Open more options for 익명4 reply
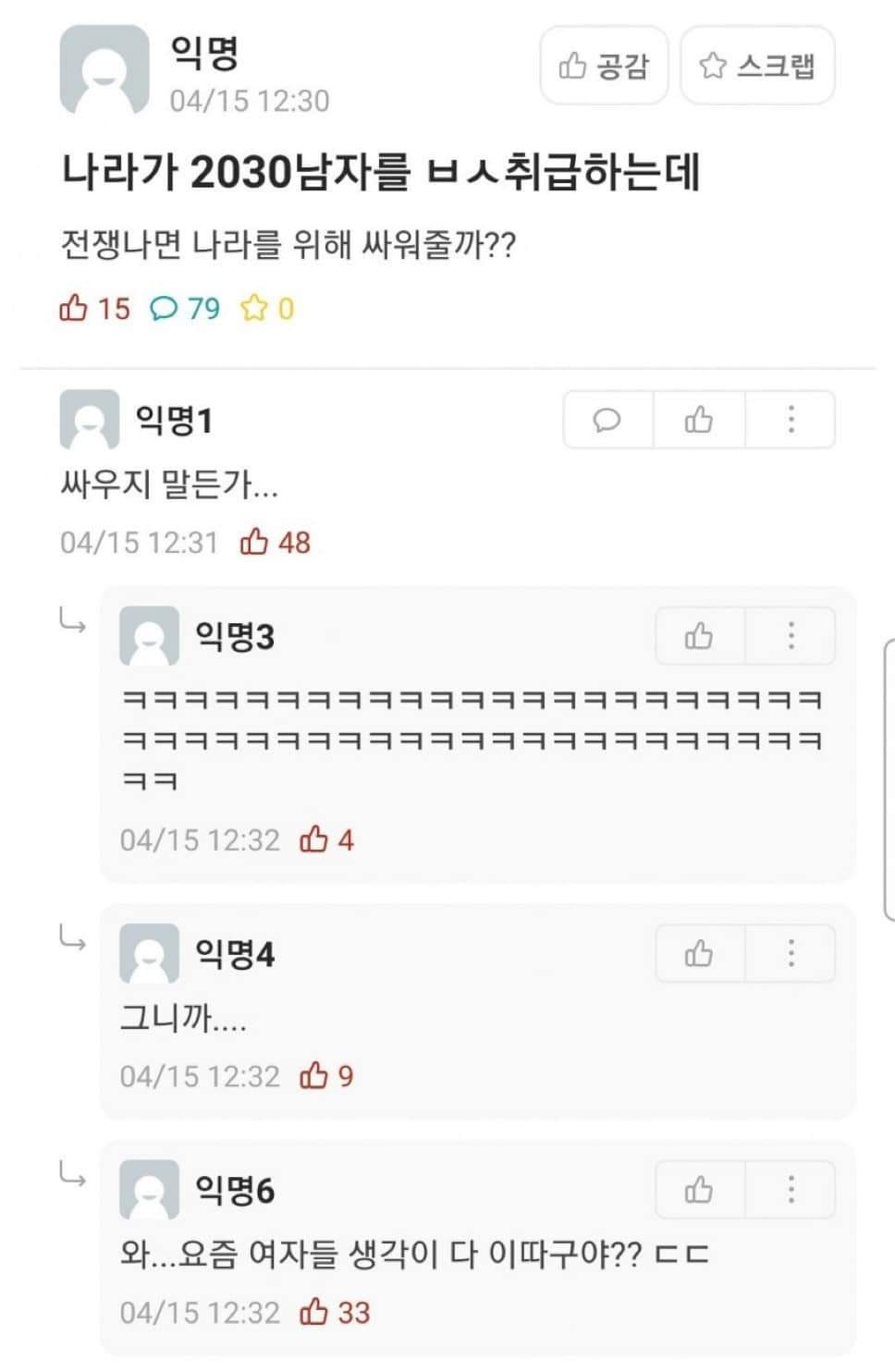 click(791, 953)
